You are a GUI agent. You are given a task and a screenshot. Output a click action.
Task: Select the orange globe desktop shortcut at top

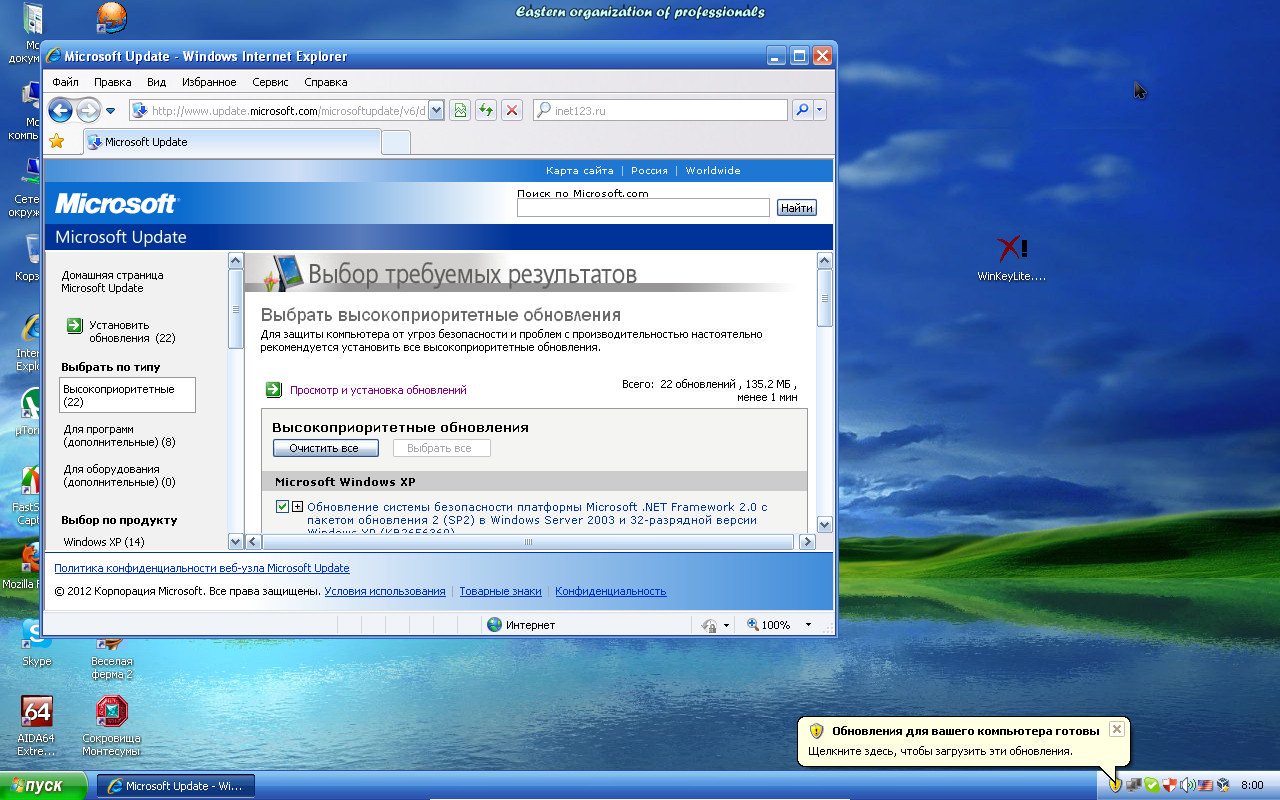[111, 17]
